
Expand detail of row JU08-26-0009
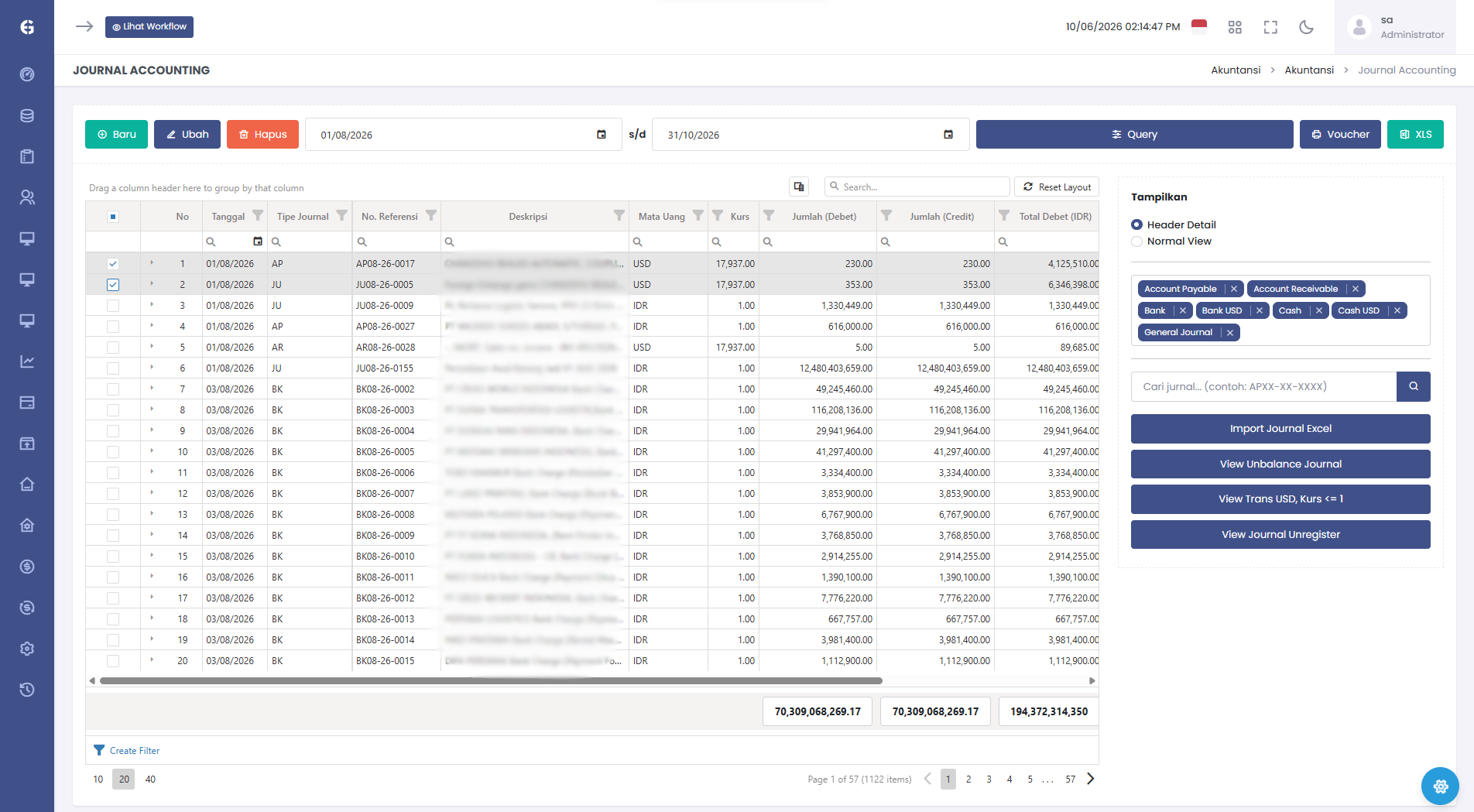[x=152, y=305]
